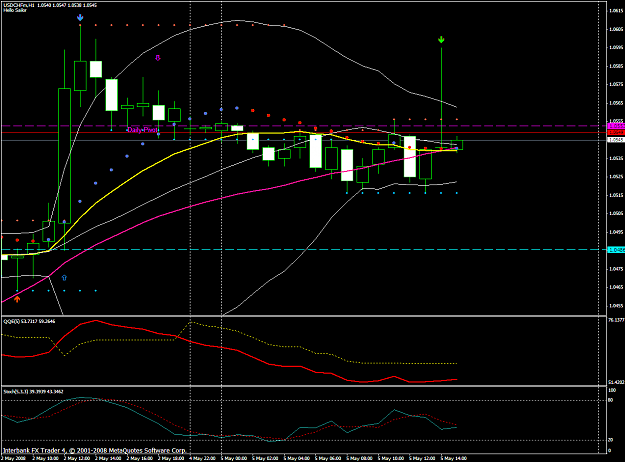Click the cyan 1.0486 price label
625x462 pixels.
pyautogui.click(x=616, y=250)
